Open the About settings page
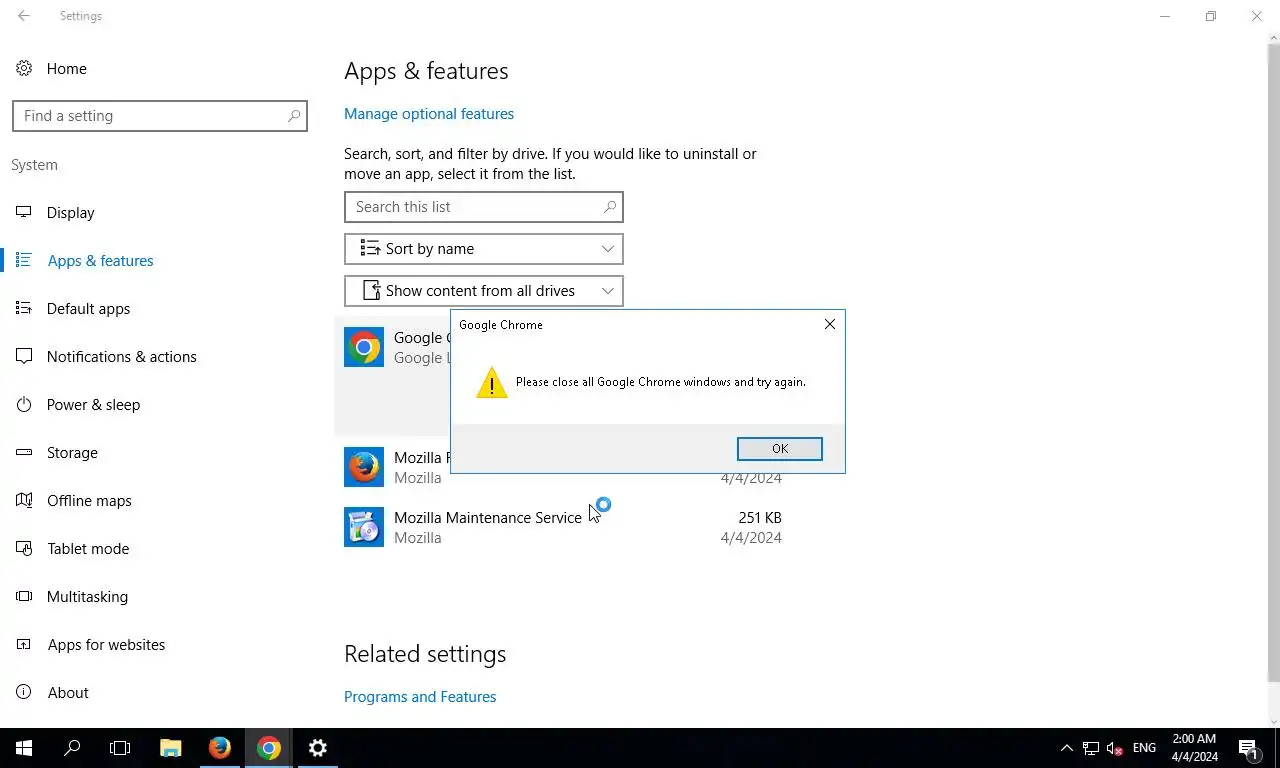Image resolution: width=1280 pixels, height=768 pixels. 68,693
